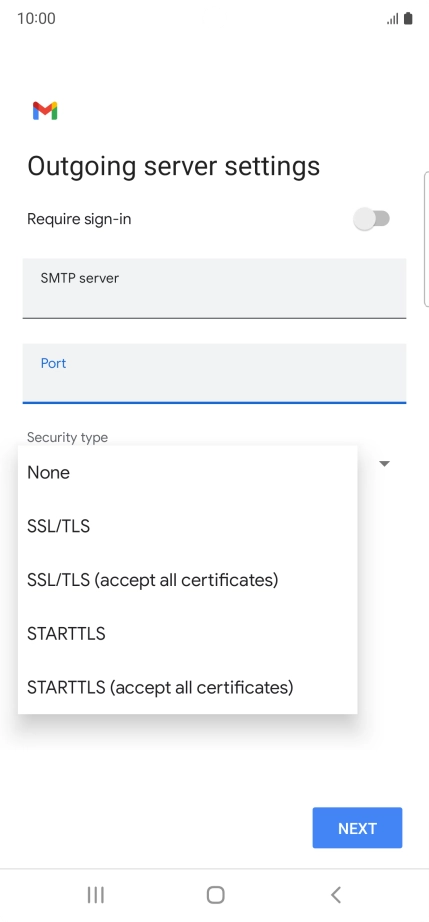This screenshot has width=429, height=922.
Task: Select SSL/TLS (accept all certificates)
Action: pos(187,580)
